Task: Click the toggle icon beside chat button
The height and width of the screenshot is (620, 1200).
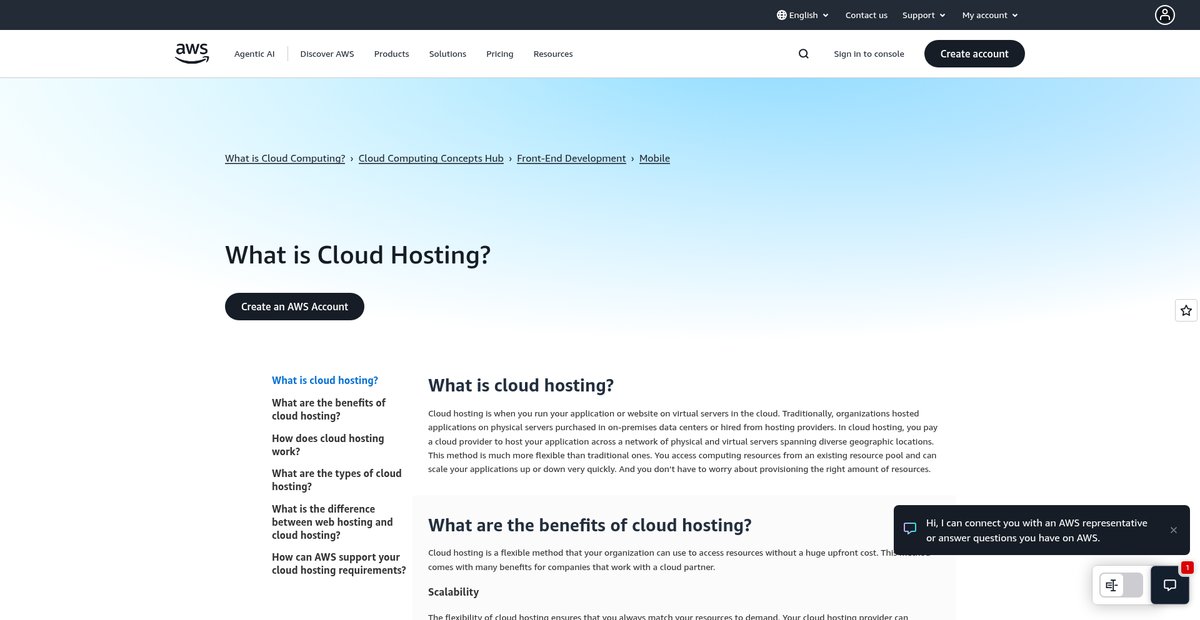Action: point(1121,585)
